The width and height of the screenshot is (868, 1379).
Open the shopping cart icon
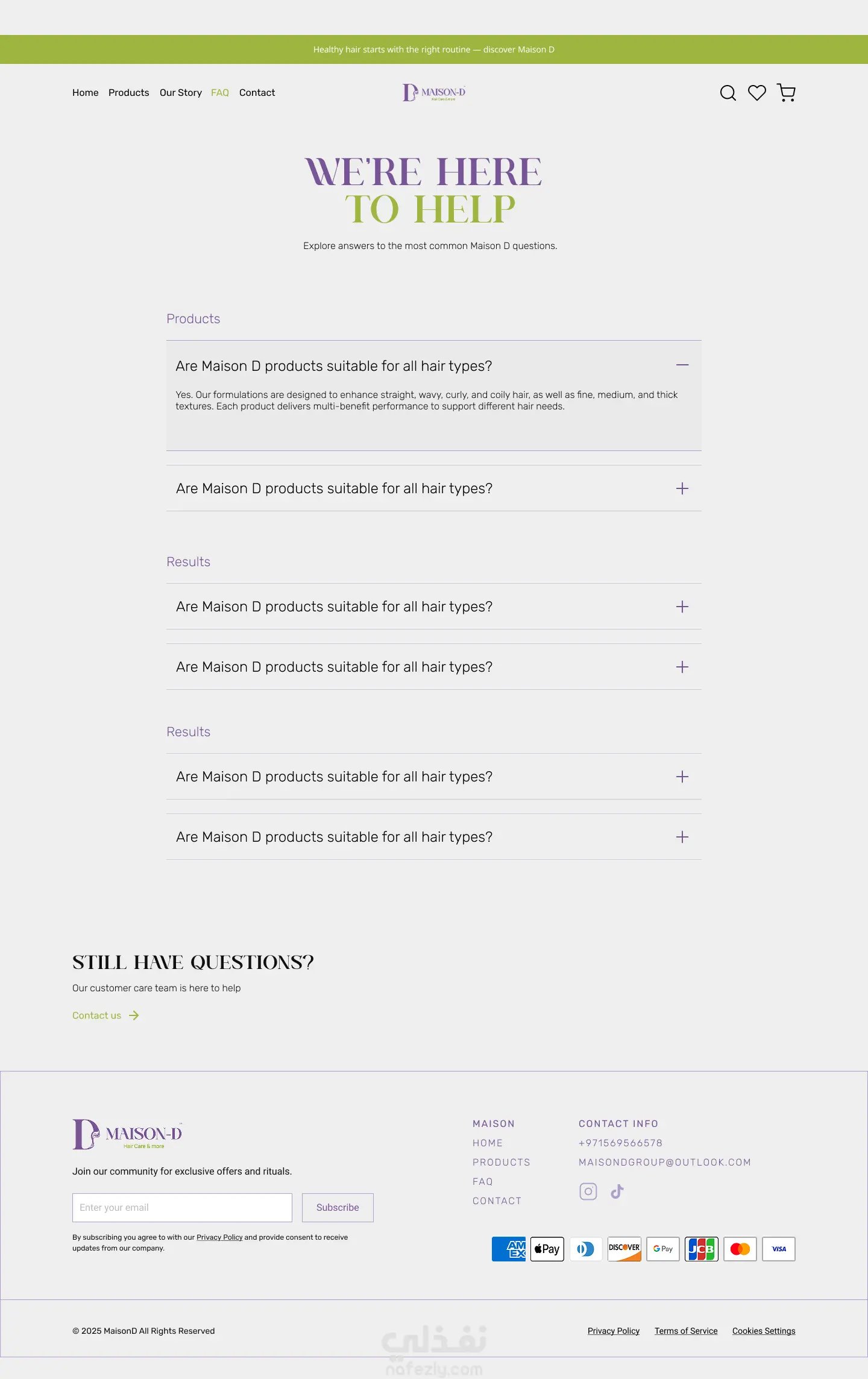pyautogui.click(x=786, y=93)
